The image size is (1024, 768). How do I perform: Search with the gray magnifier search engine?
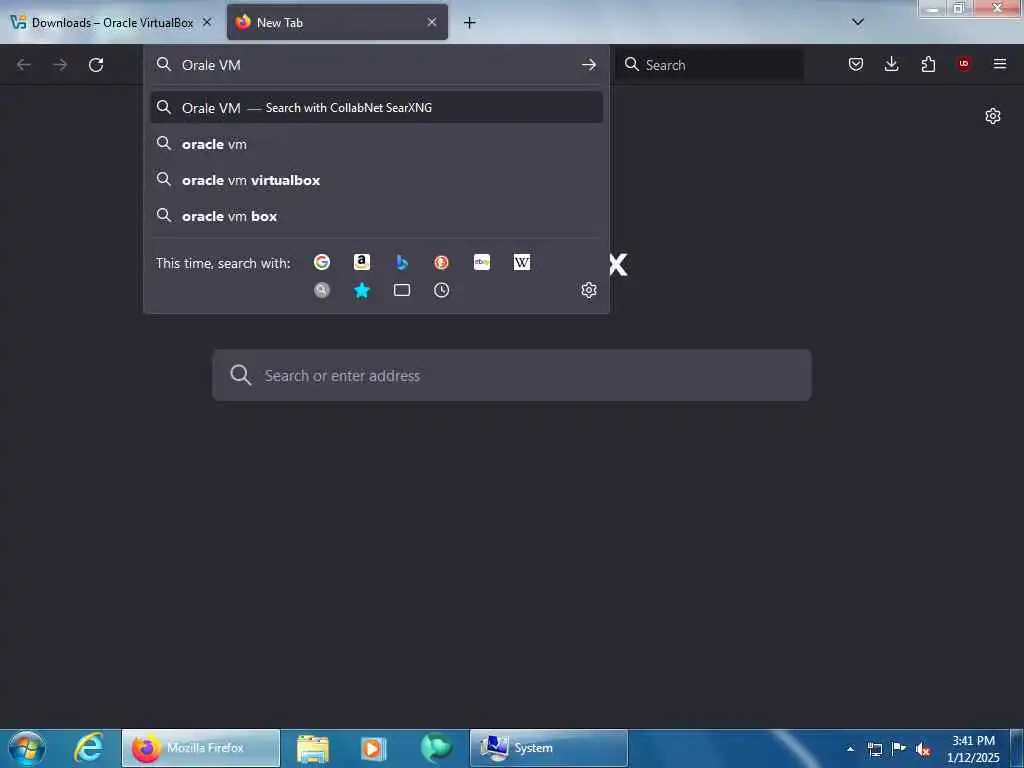point(321,290)
